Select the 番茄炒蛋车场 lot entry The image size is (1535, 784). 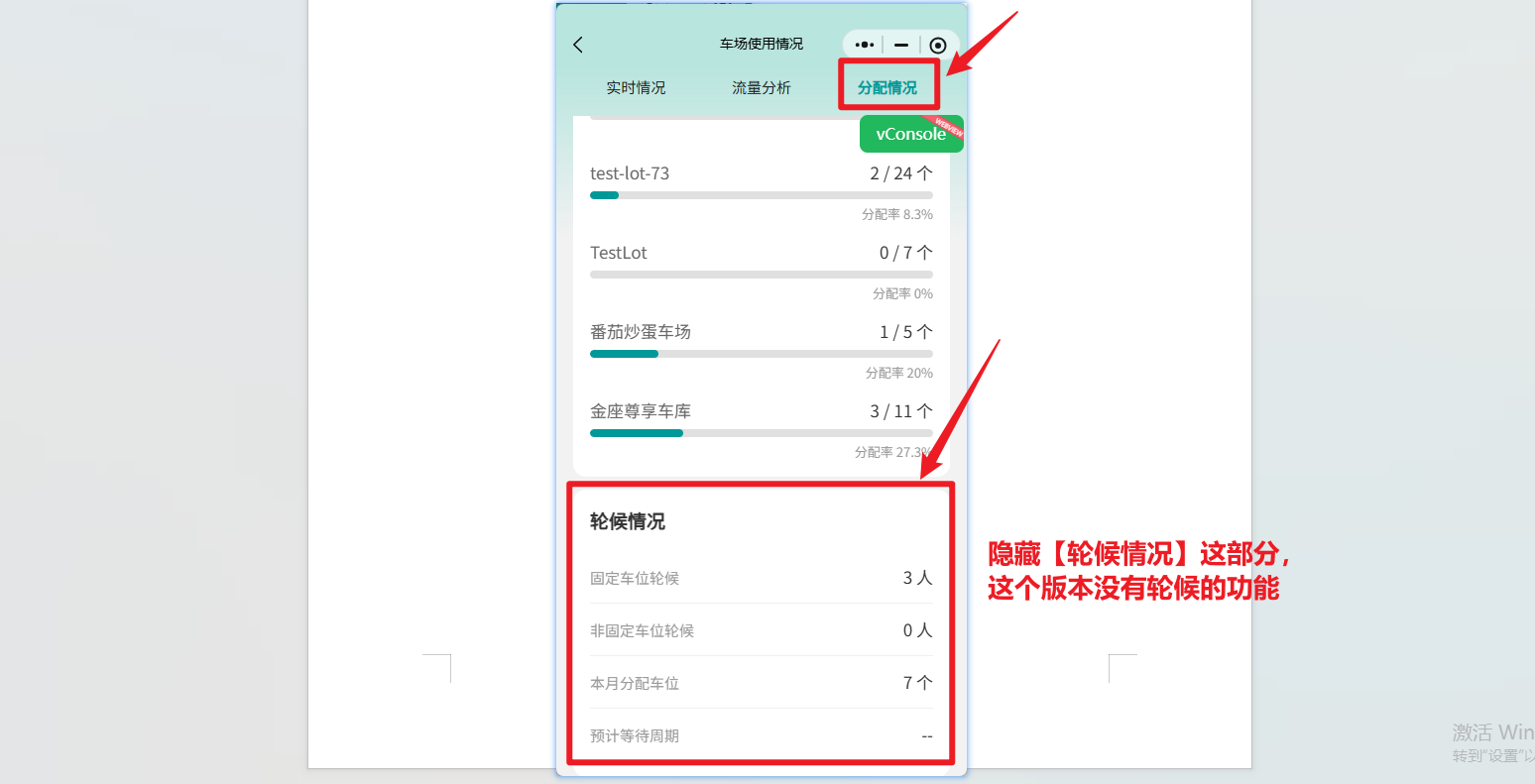pos(641,332)
